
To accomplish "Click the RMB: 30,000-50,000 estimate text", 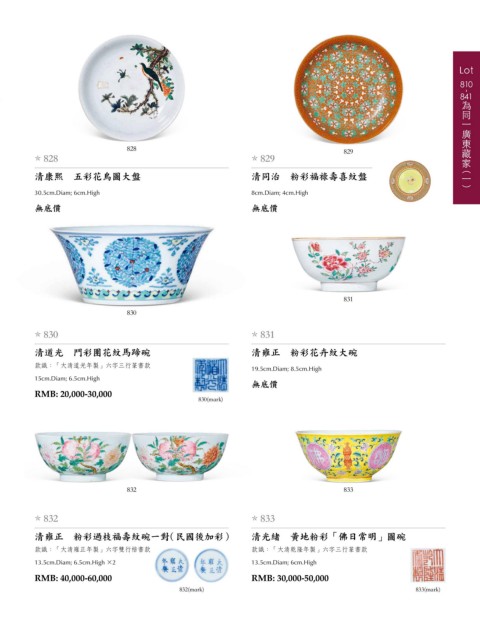I will pos(290,578).
